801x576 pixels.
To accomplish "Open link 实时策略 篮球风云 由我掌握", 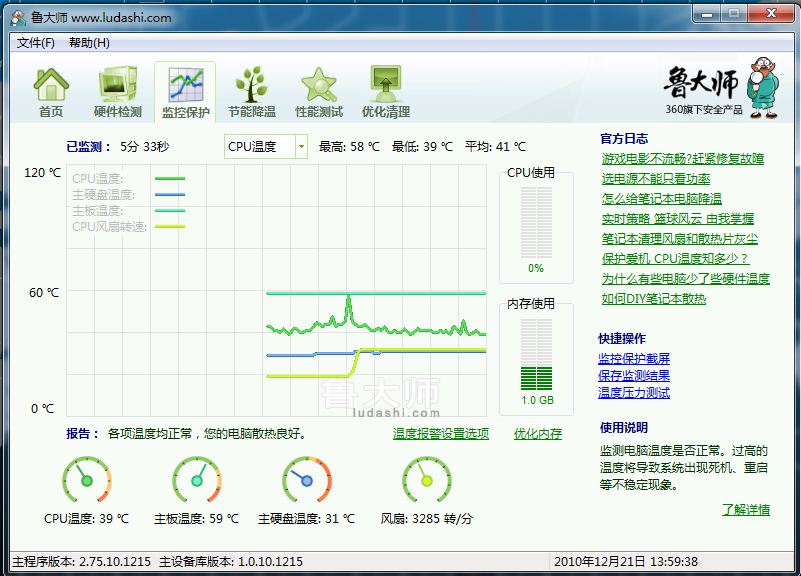I will (677, 219).
